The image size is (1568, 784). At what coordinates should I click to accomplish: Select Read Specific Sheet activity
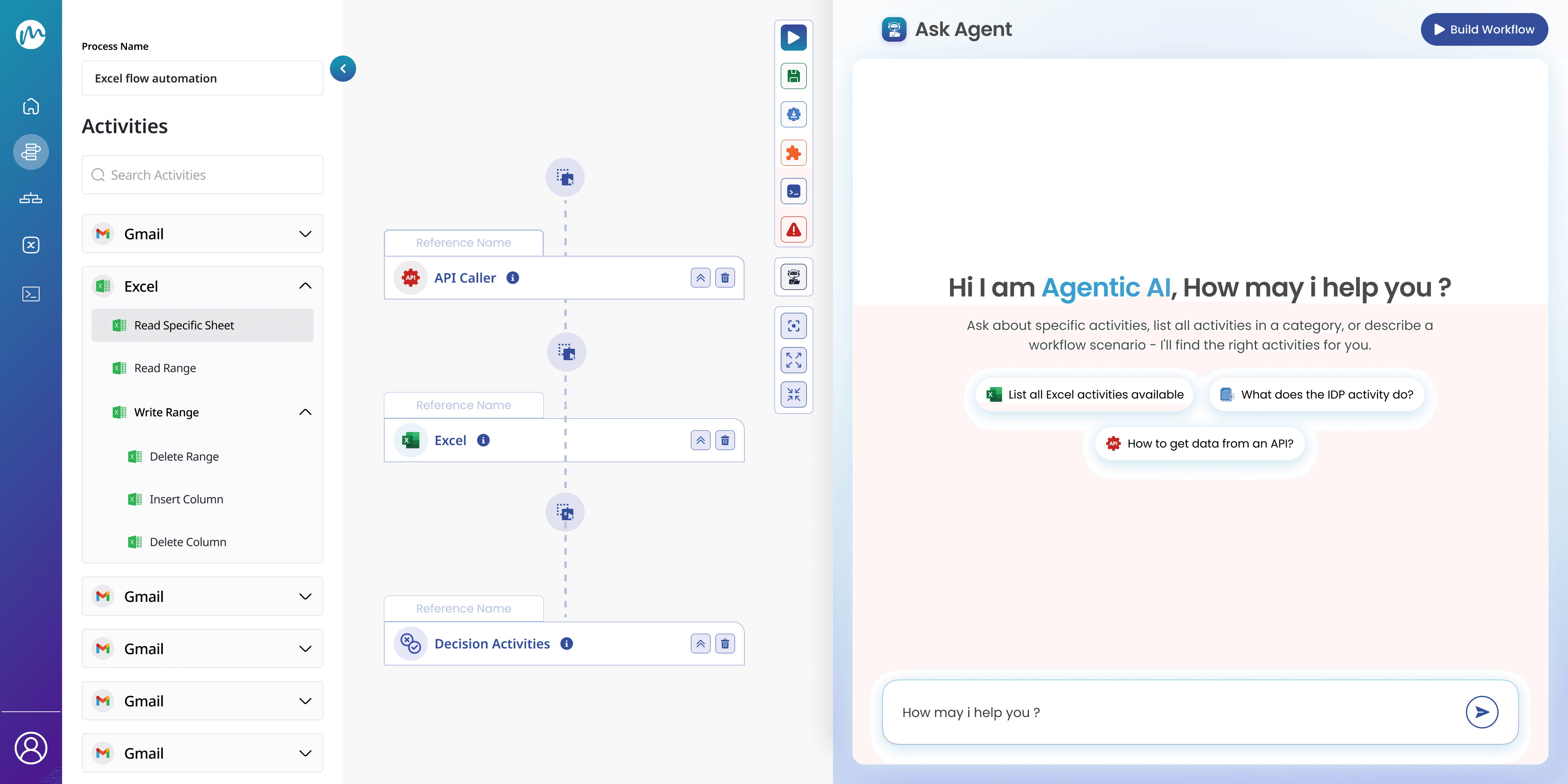pyautogui.click(x=202, y=326)
